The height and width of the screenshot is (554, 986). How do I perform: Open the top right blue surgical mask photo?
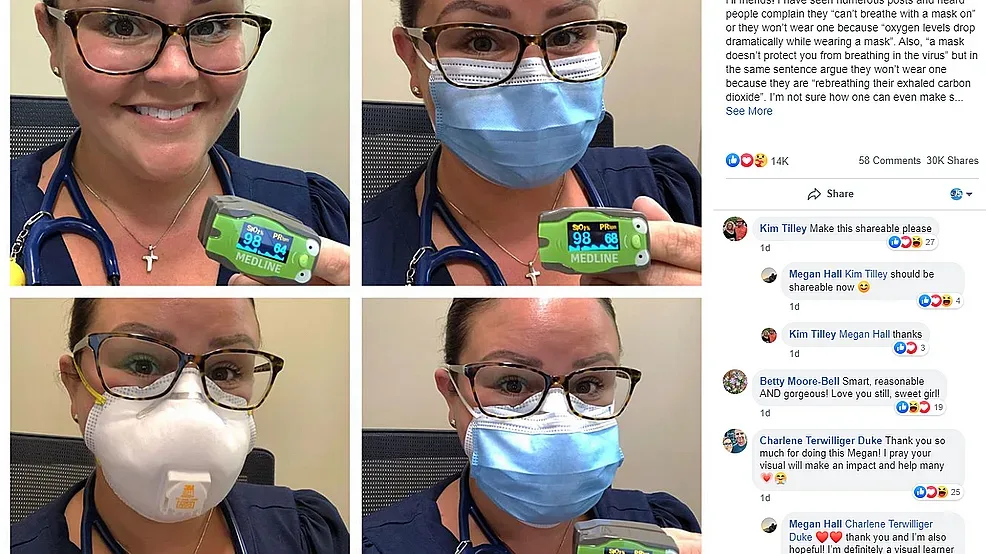tap(531, 143)
